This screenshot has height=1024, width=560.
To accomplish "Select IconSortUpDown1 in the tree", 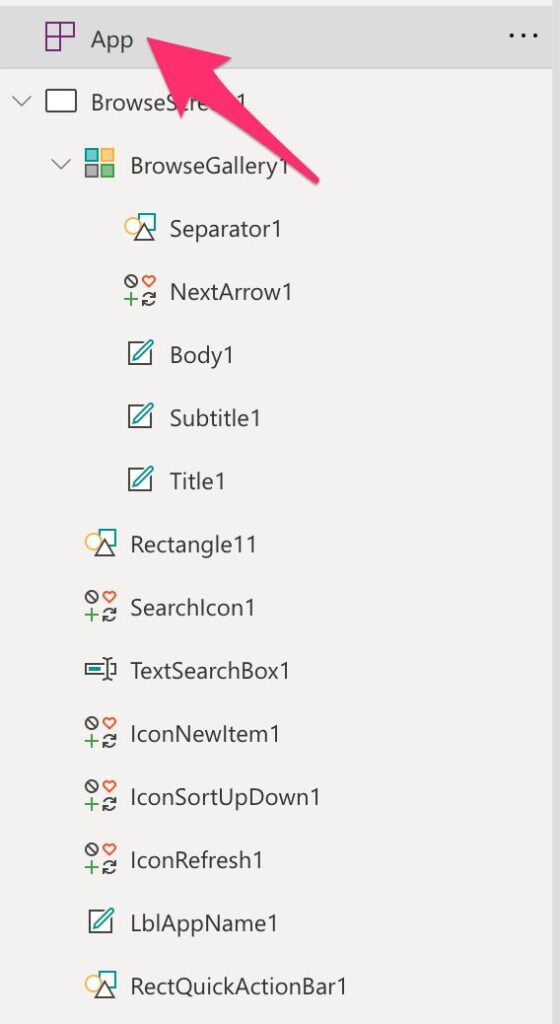I will click(225, 797).
